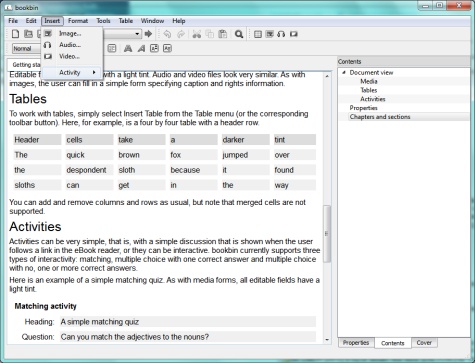
Task: Switch to the Cover bottom tab
Action: tap(424, 343)
